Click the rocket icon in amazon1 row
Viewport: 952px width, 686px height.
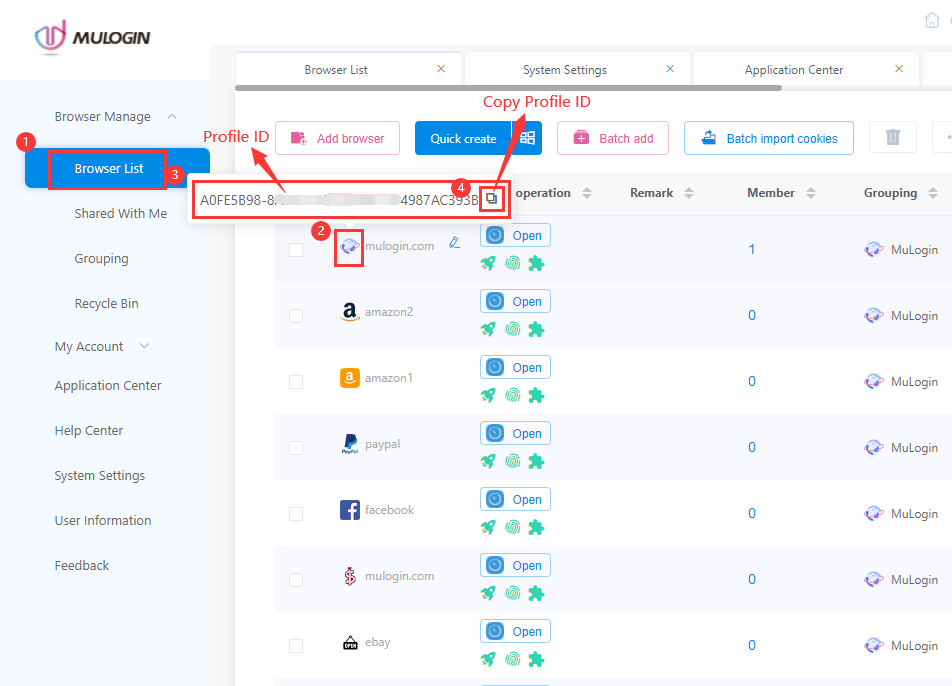click(x=488, y=395)
